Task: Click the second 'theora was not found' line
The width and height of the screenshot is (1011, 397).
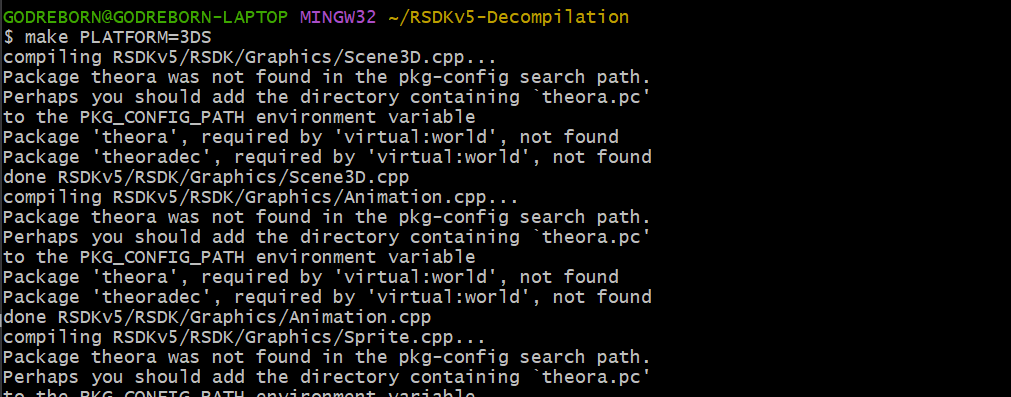Action: (x=327, y=217)
